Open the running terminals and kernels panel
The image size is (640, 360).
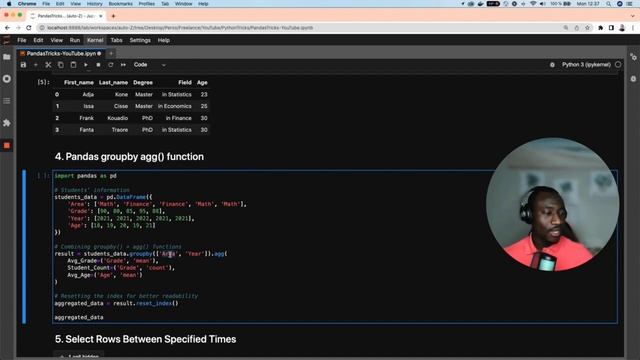7,79
